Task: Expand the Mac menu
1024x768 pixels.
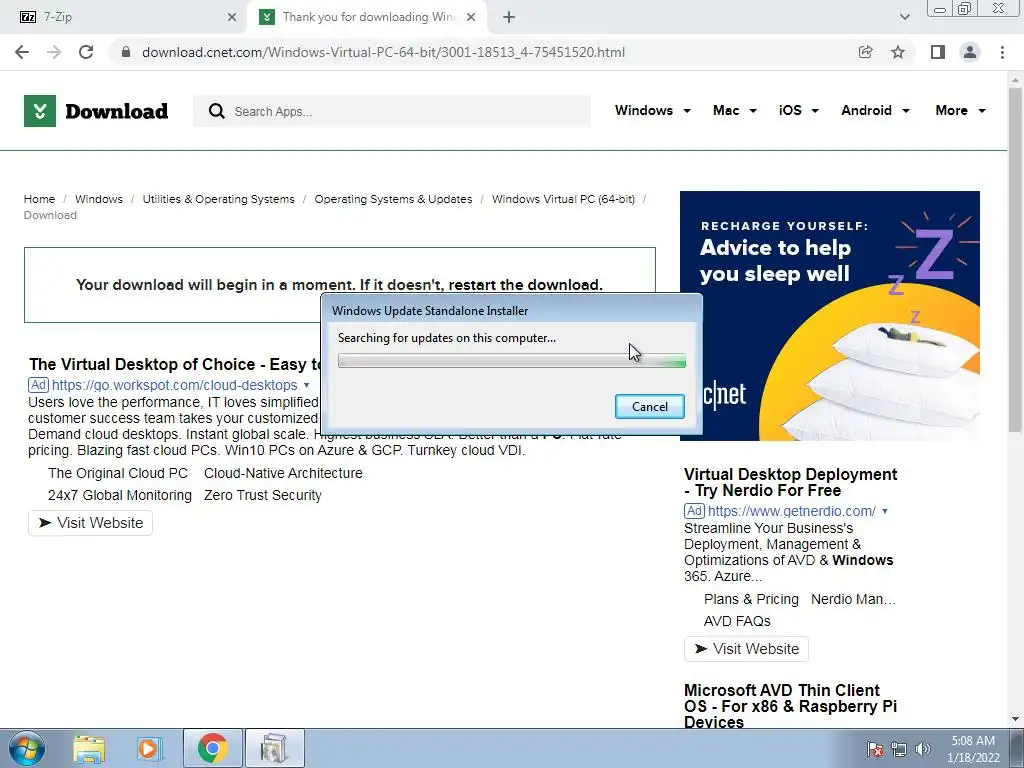Action: tap(735, 110)
